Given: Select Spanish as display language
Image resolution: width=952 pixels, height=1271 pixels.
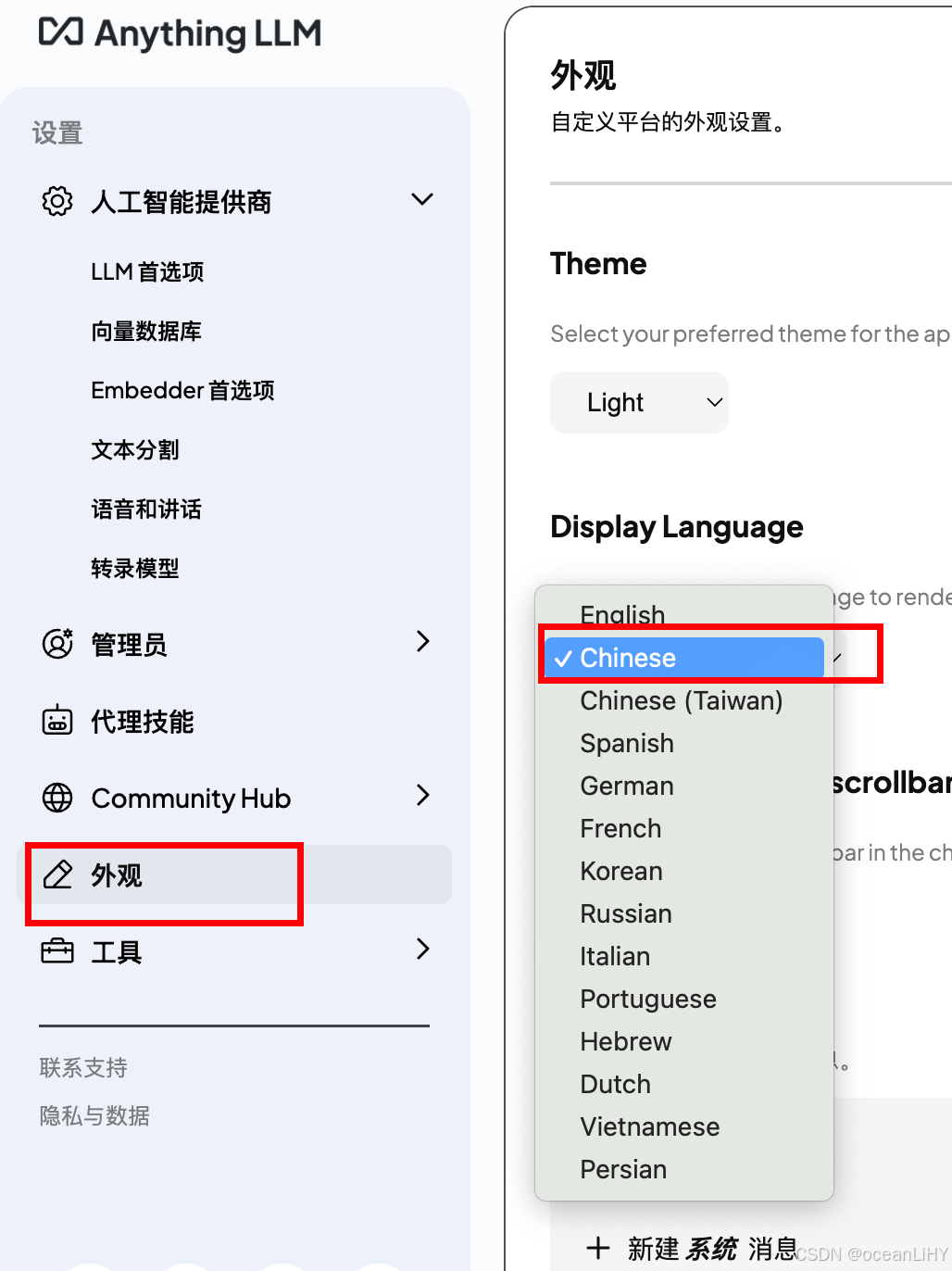Looking at the screenshot, I should point(627,743).
